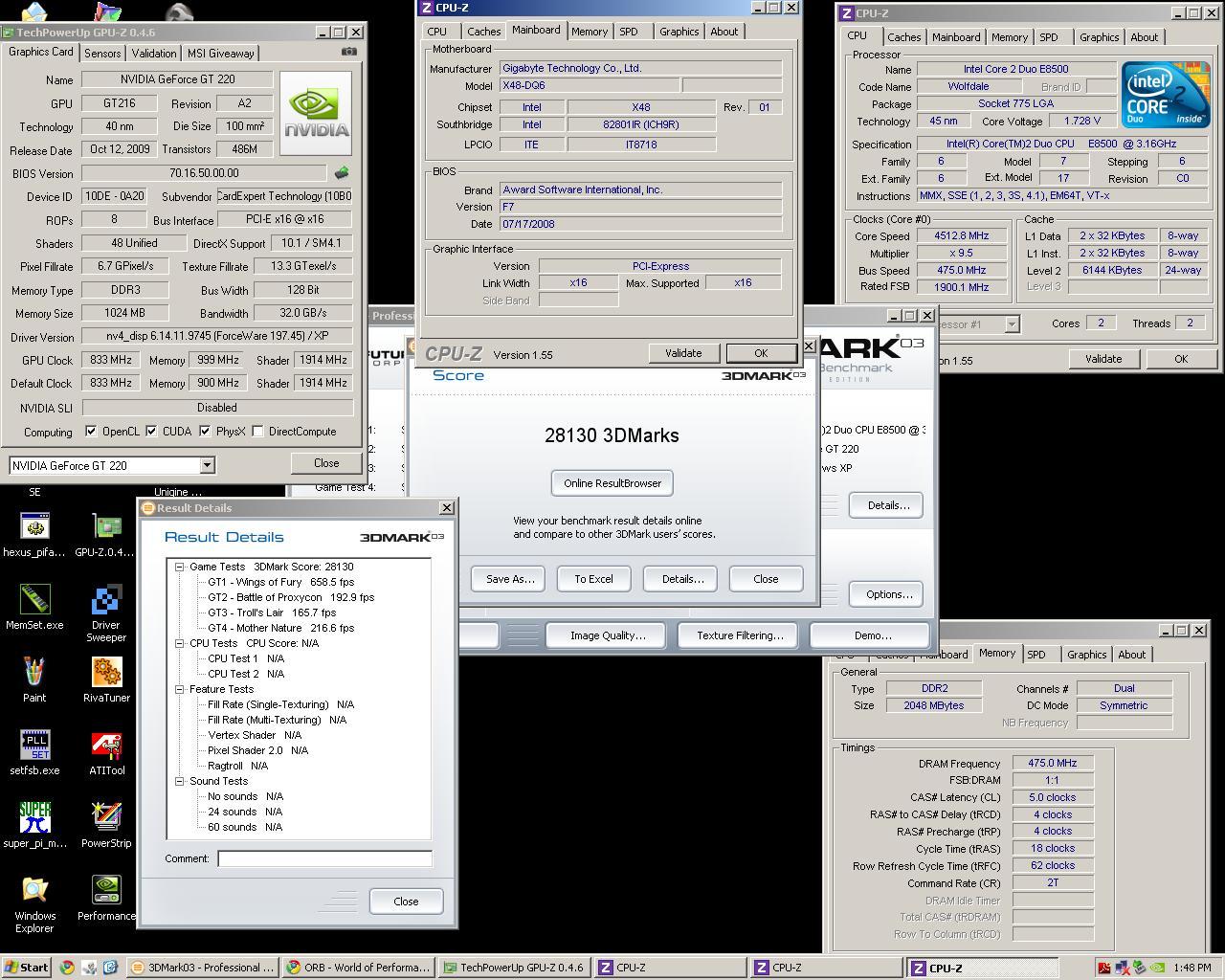Click Close button in GPU-Z window
This screenshot has height=980, width=1225.
pos(326,463)
